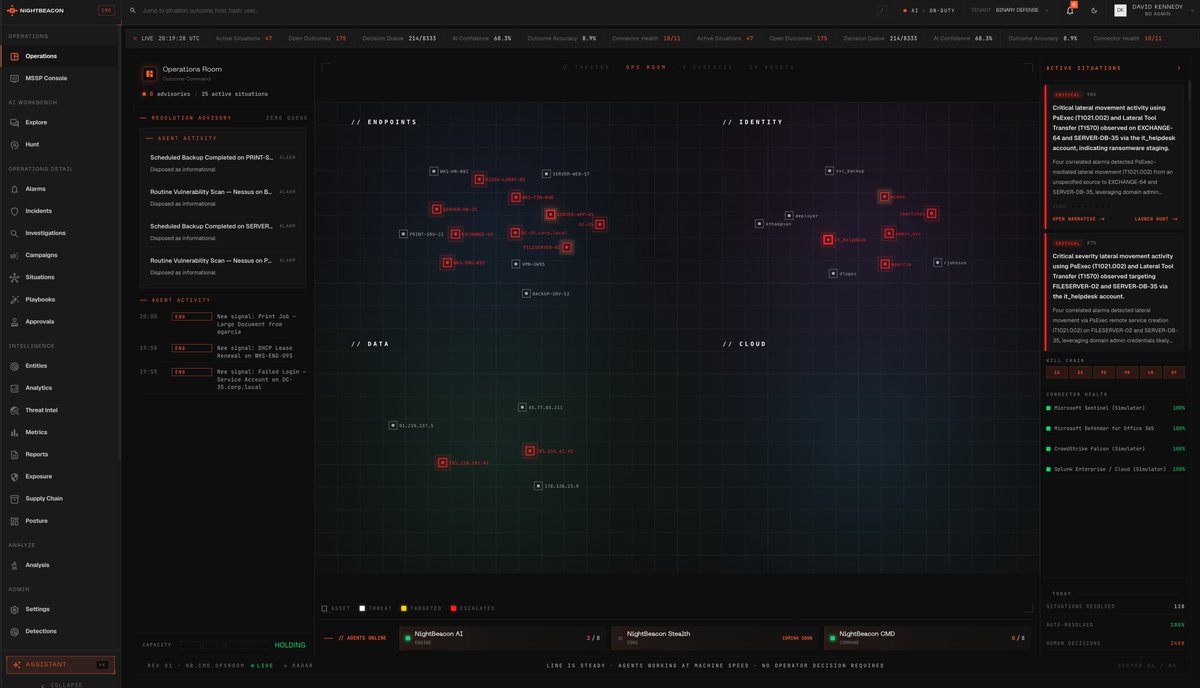Click Open Narrative link
This screenshot has height=688, width=1200.
(1078, 218)
